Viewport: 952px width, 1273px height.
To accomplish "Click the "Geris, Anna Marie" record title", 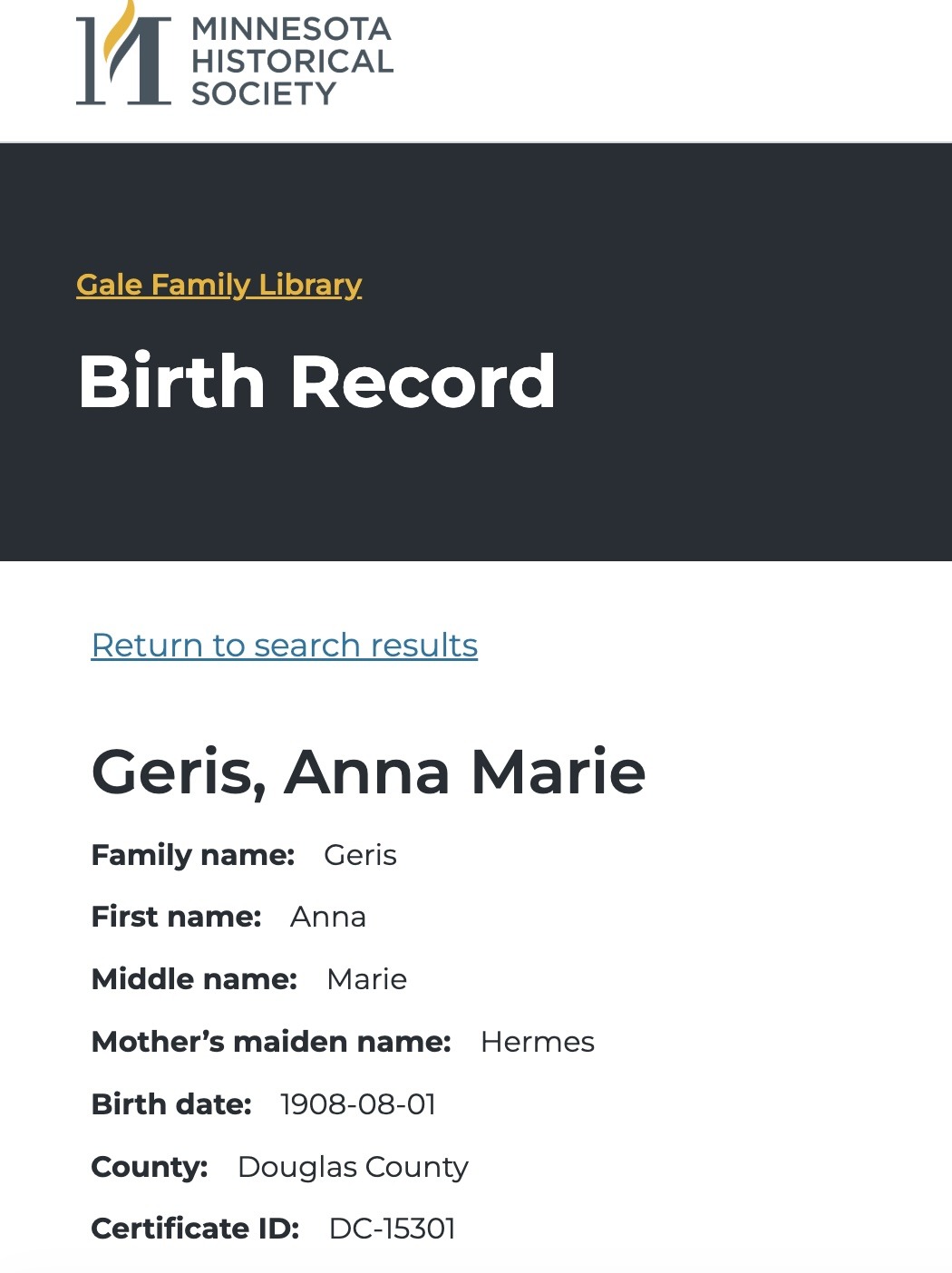I will pos(369,773).
